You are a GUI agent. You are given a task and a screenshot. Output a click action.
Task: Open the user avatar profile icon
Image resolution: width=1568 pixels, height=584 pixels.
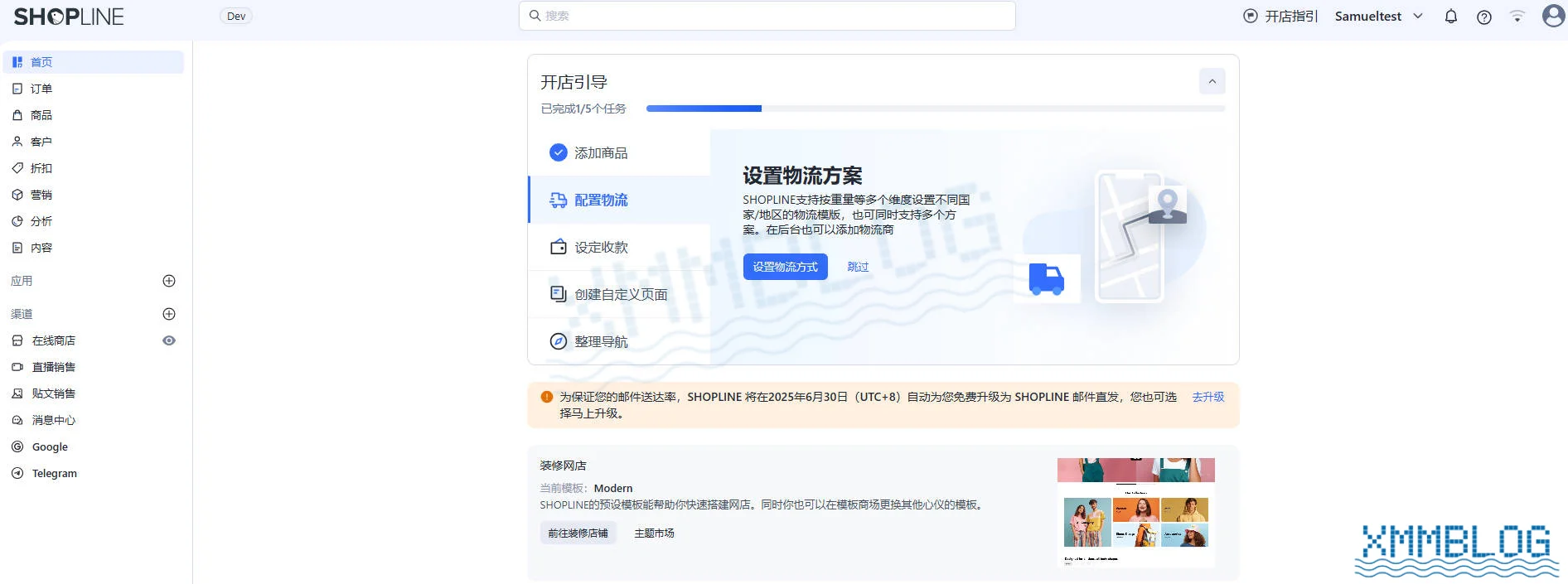click(1554, 16)
